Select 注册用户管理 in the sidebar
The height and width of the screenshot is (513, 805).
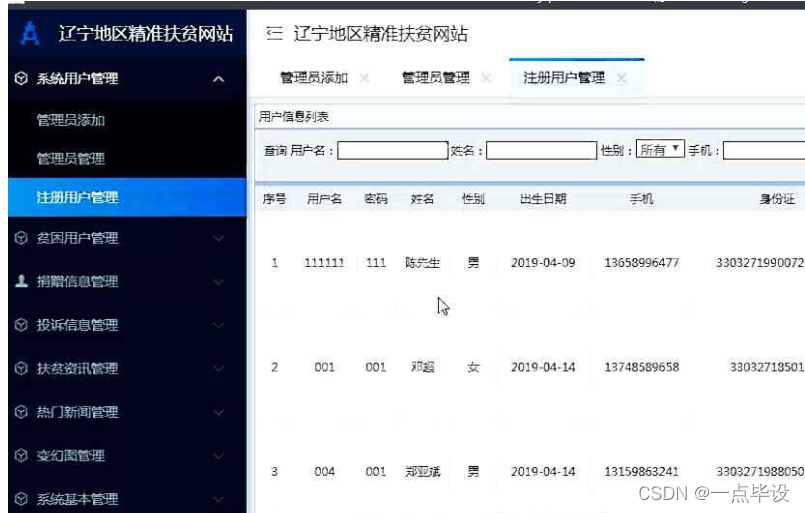[x=127, y=197]
